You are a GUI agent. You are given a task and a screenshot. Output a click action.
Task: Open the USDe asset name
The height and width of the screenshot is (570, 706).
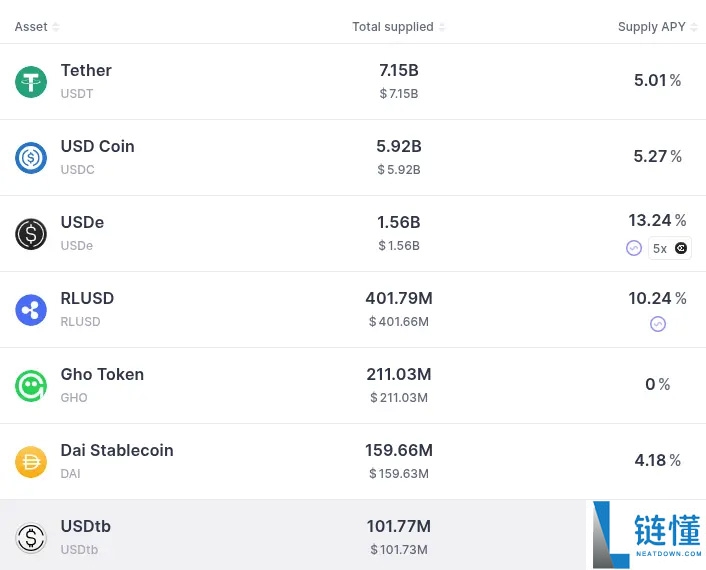click(x=82, y=222)
